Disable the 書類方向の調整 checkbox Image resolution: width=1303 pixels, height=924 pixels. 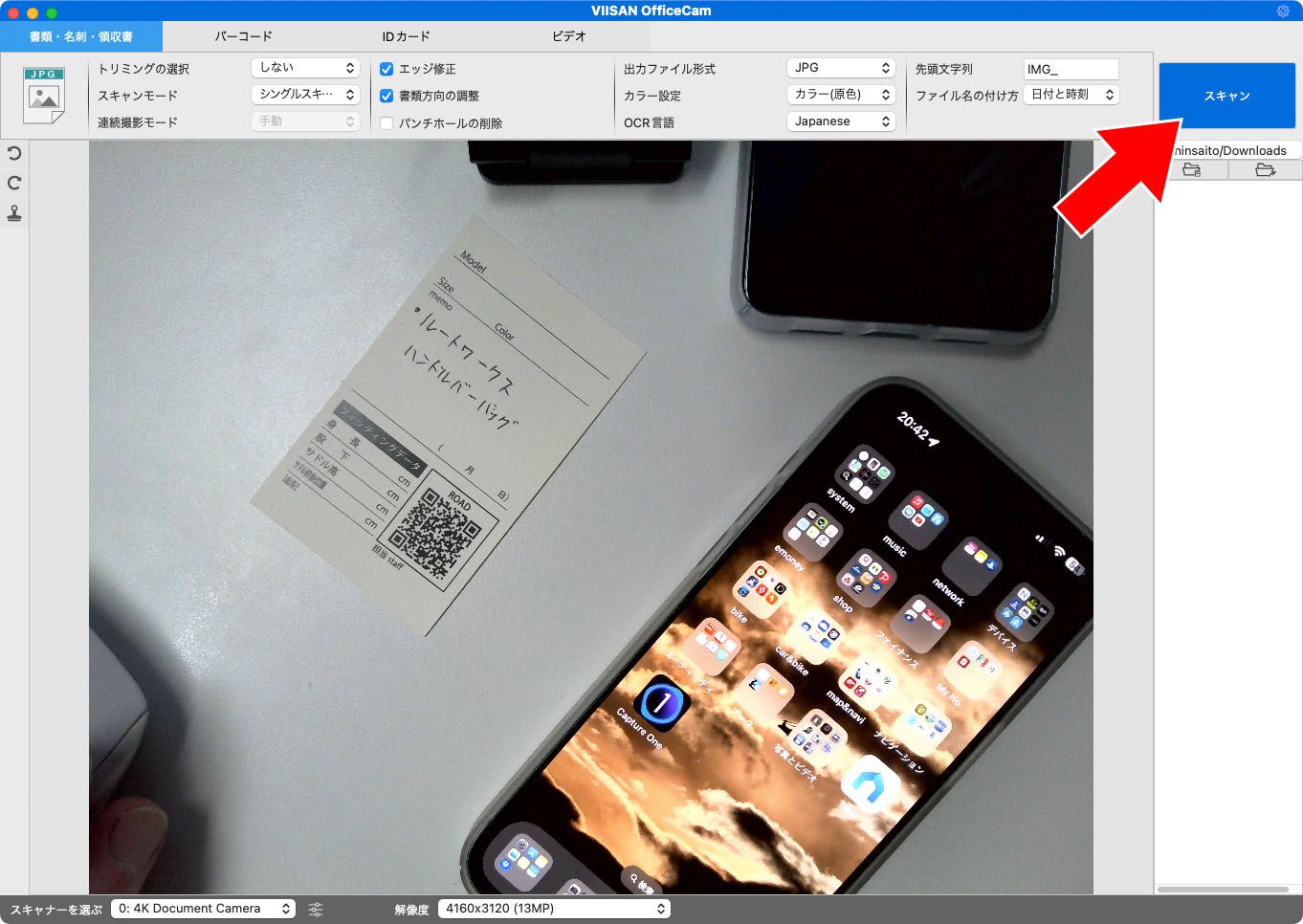pos(386,96)
